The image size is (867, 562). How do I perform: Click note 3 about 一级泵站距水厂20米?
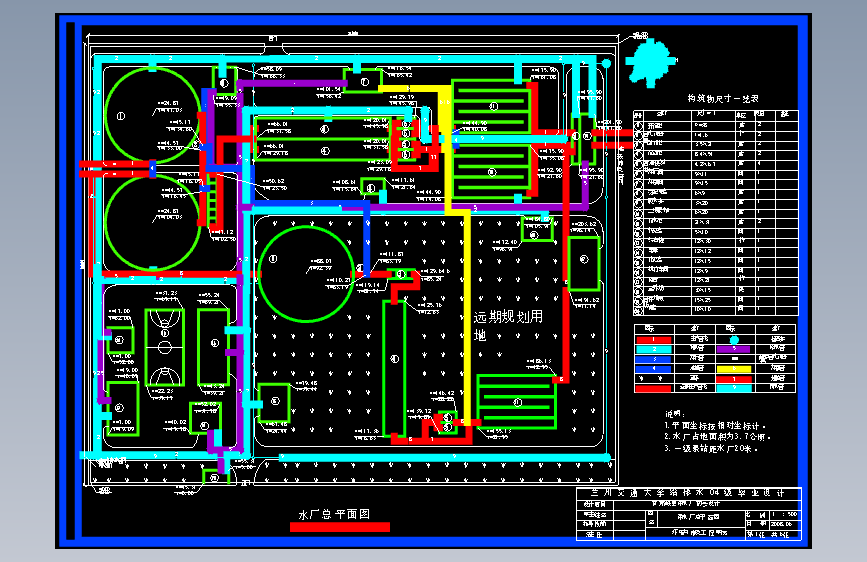[x=711, y=449]
